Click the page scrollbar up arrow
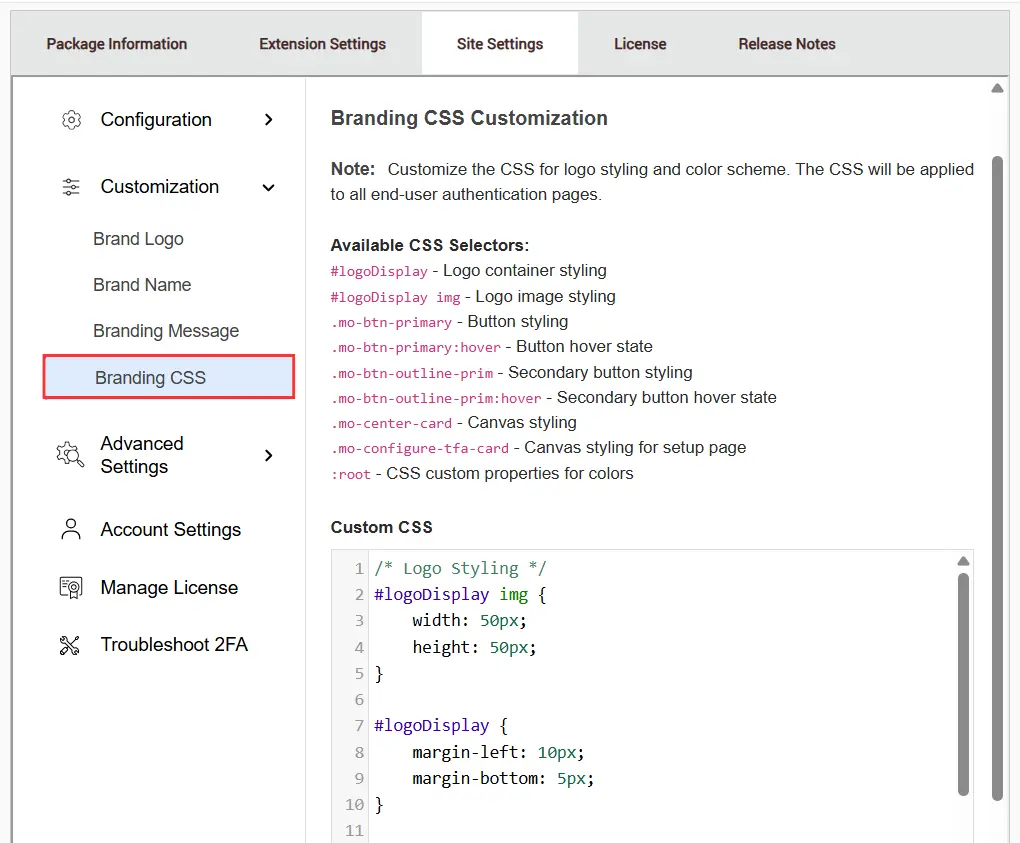Screen dimensions: 1020x843 pos(997,88)
